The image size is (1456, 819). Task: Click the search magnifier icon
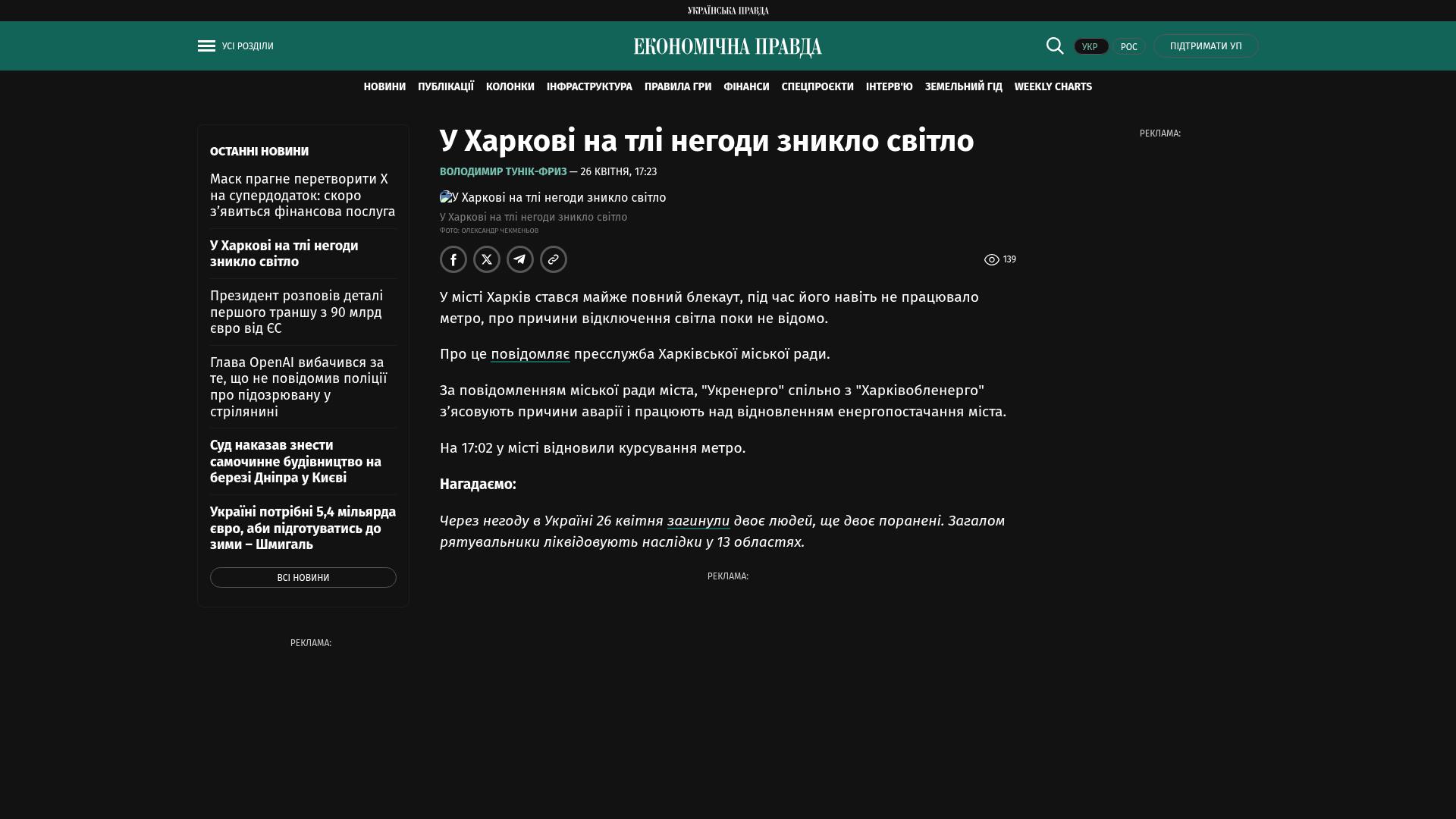[x=1055, y=45]
